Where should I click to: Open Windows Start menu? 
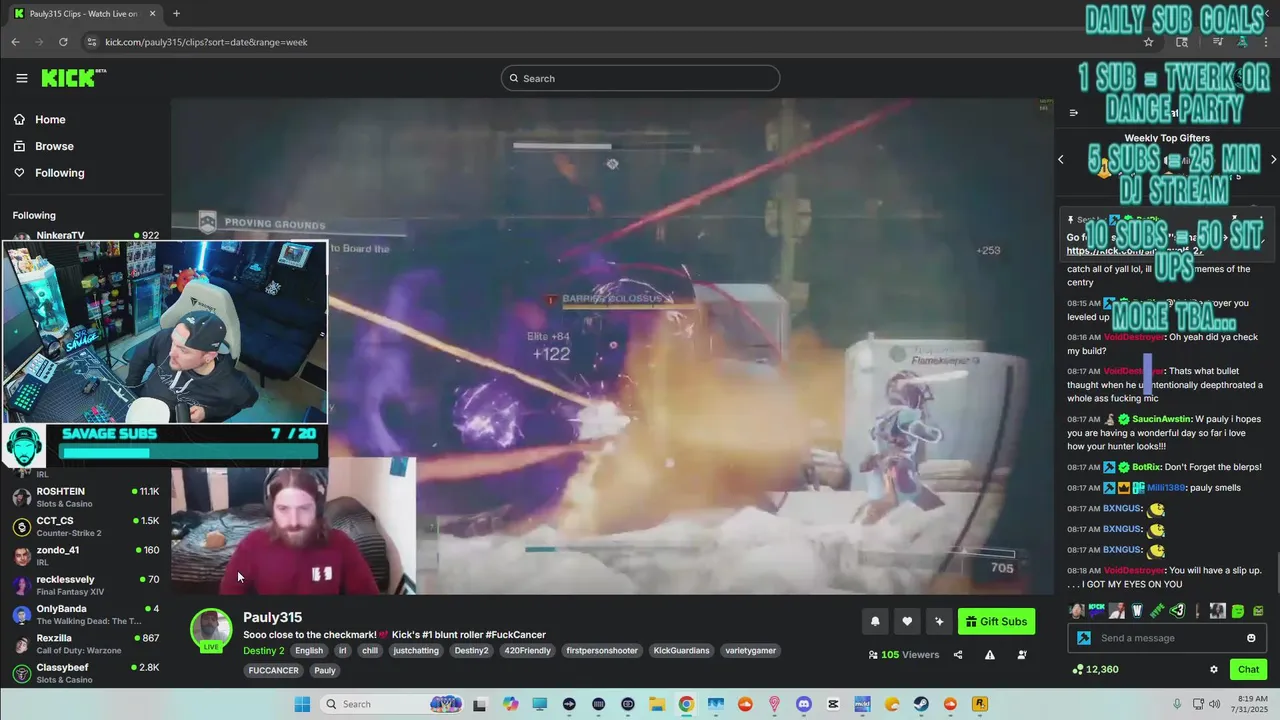[302, 704]
